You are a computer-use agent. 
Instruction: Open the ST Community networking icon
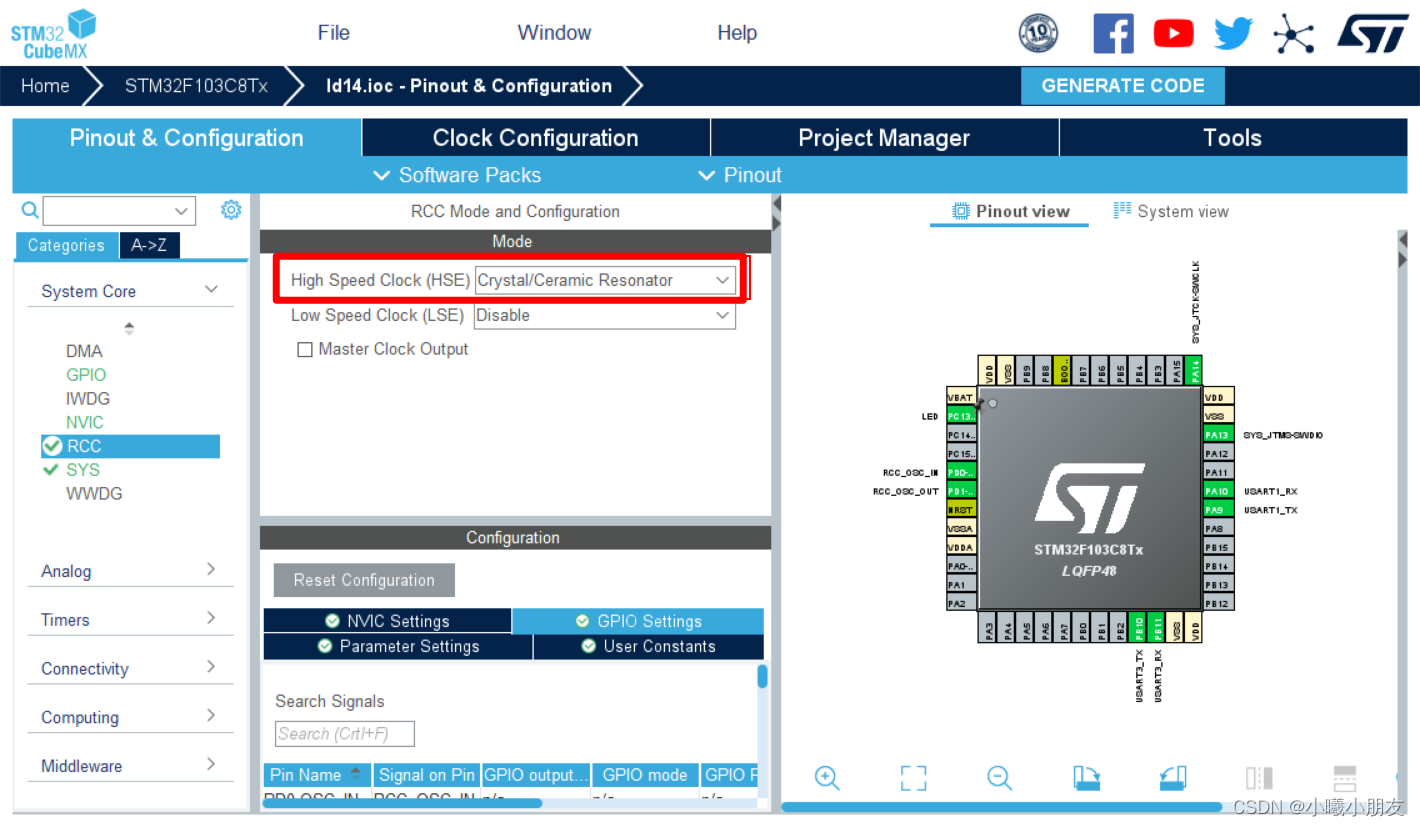1293,32
